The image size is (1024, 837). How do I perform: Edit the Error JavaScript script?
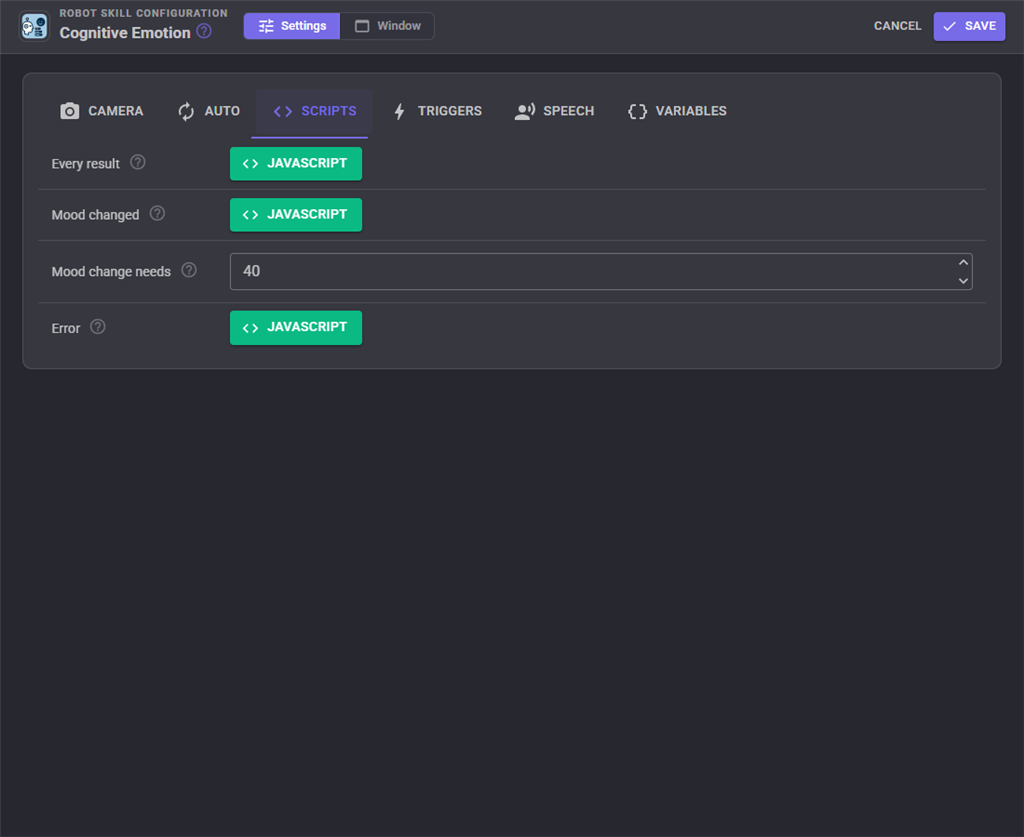tap(296, 328)
